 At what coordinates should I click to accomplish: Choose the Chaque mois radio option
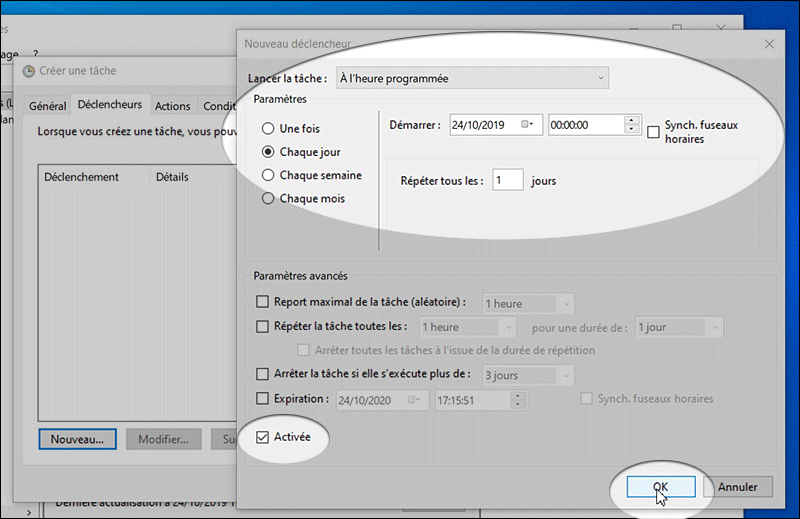[267, 198]
